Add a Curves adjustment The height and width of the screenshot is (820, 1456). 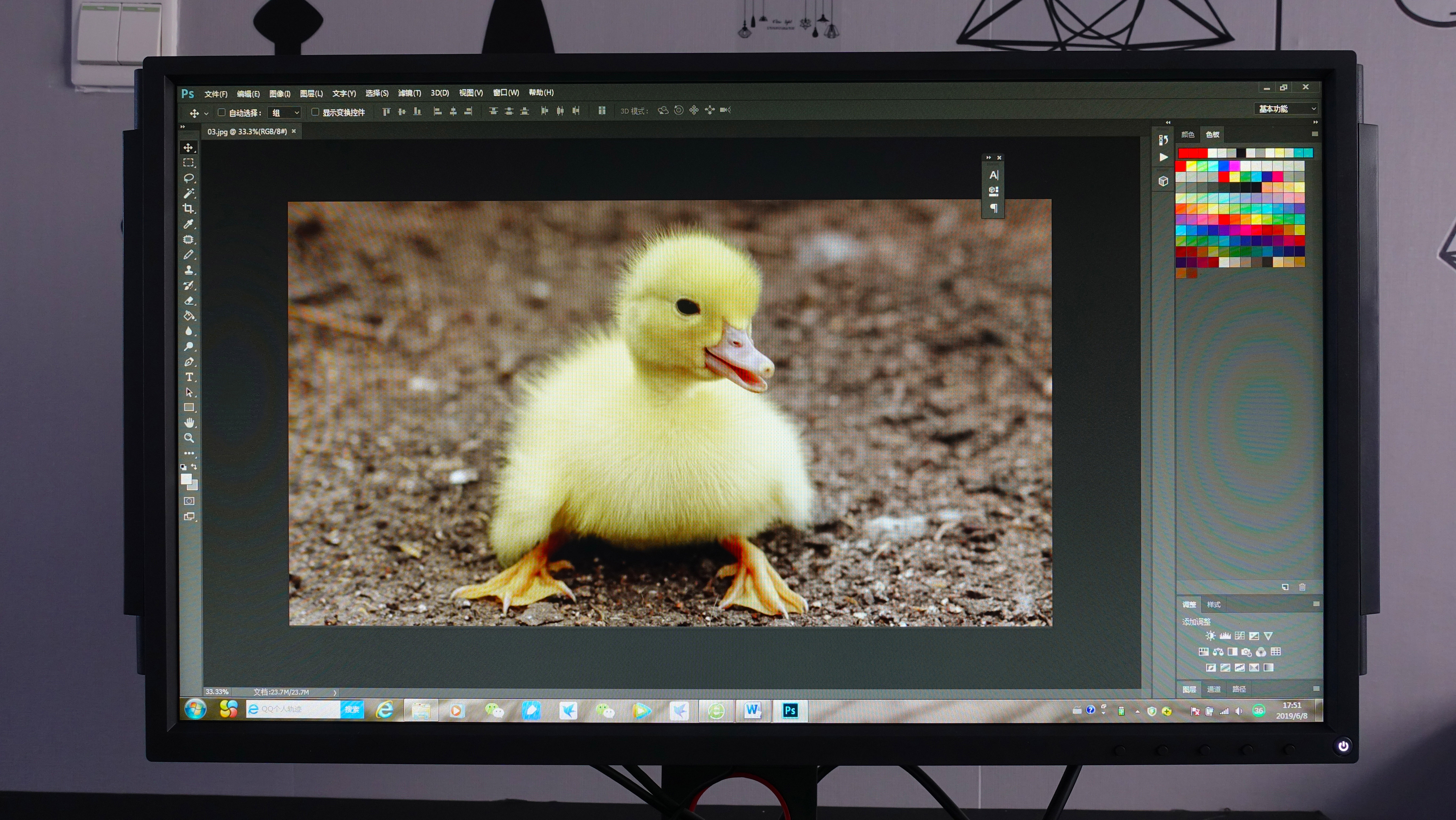(x=1239, y=636)
